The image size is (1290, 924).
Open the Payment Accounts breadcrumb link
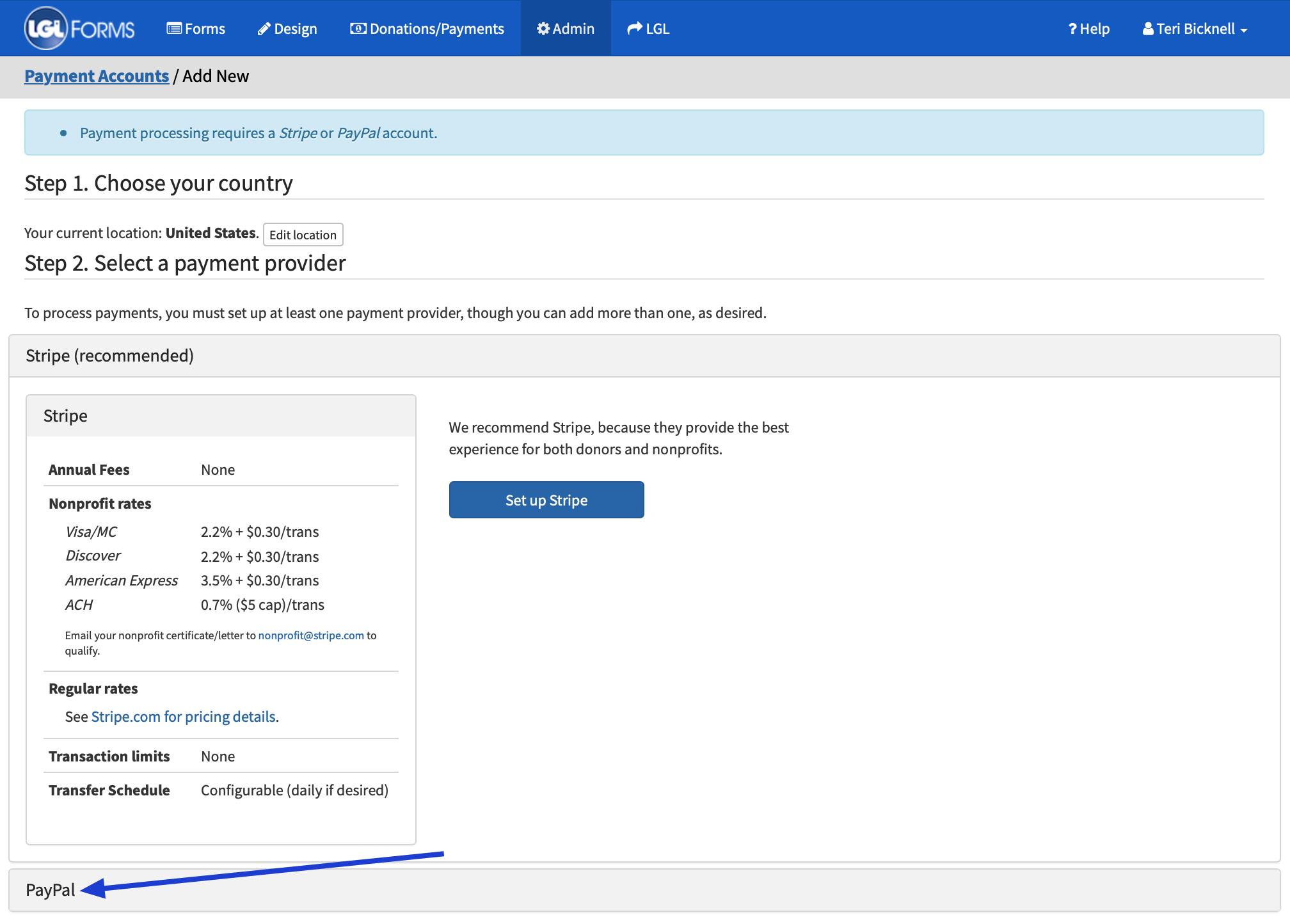pyautogui.click(x=96, y=76)
